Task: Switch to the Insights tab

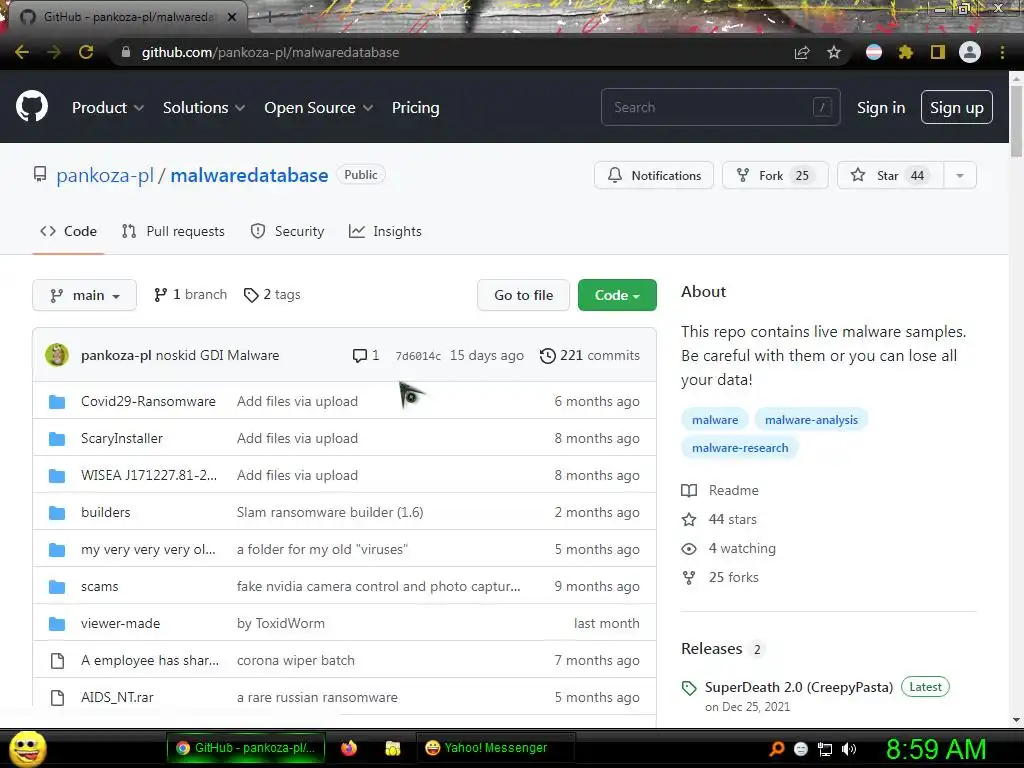Action: (385, 231)
